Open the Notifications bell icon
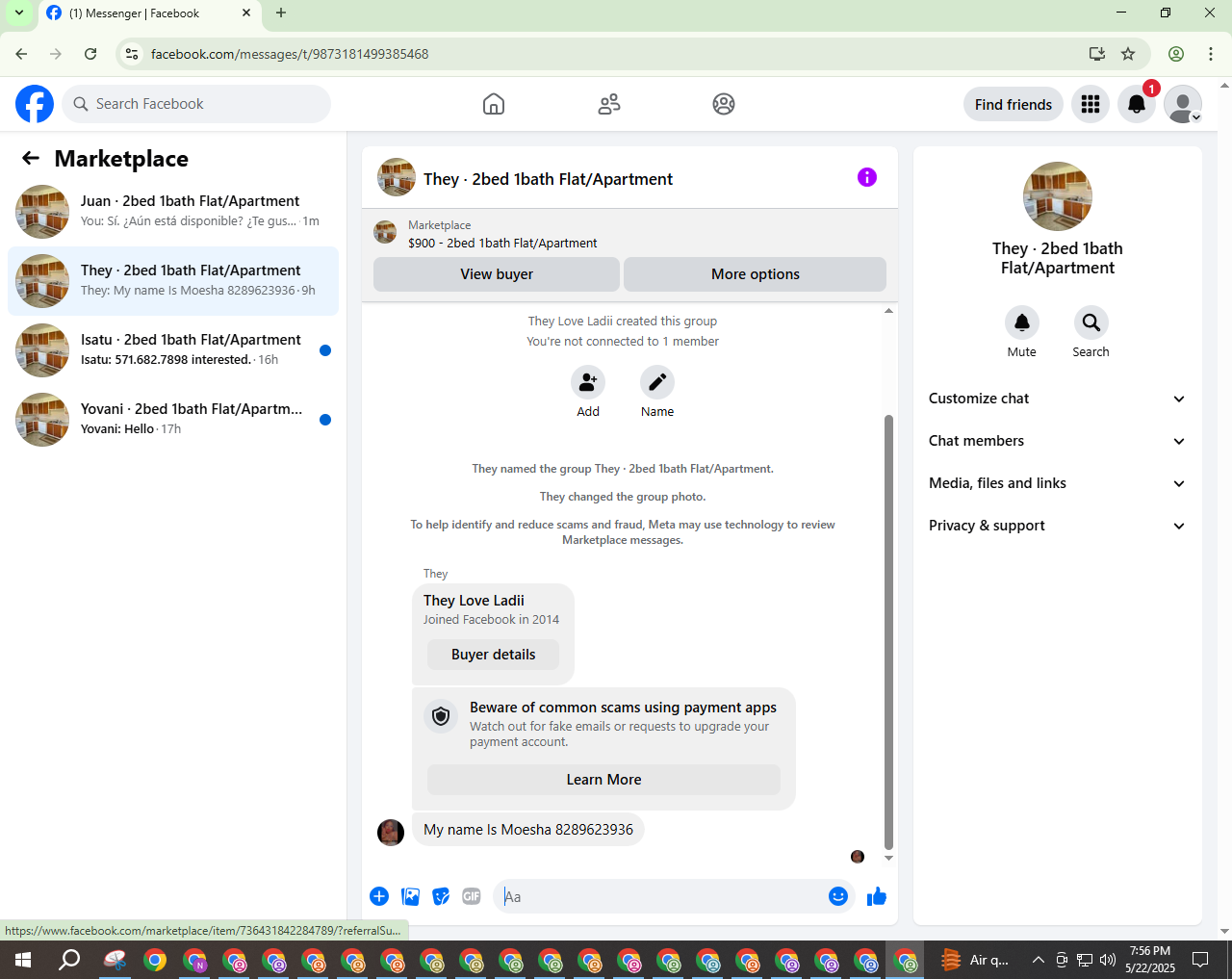Screen dimensions: 1232x979 pyautogui.click(x=1137, y=104)
